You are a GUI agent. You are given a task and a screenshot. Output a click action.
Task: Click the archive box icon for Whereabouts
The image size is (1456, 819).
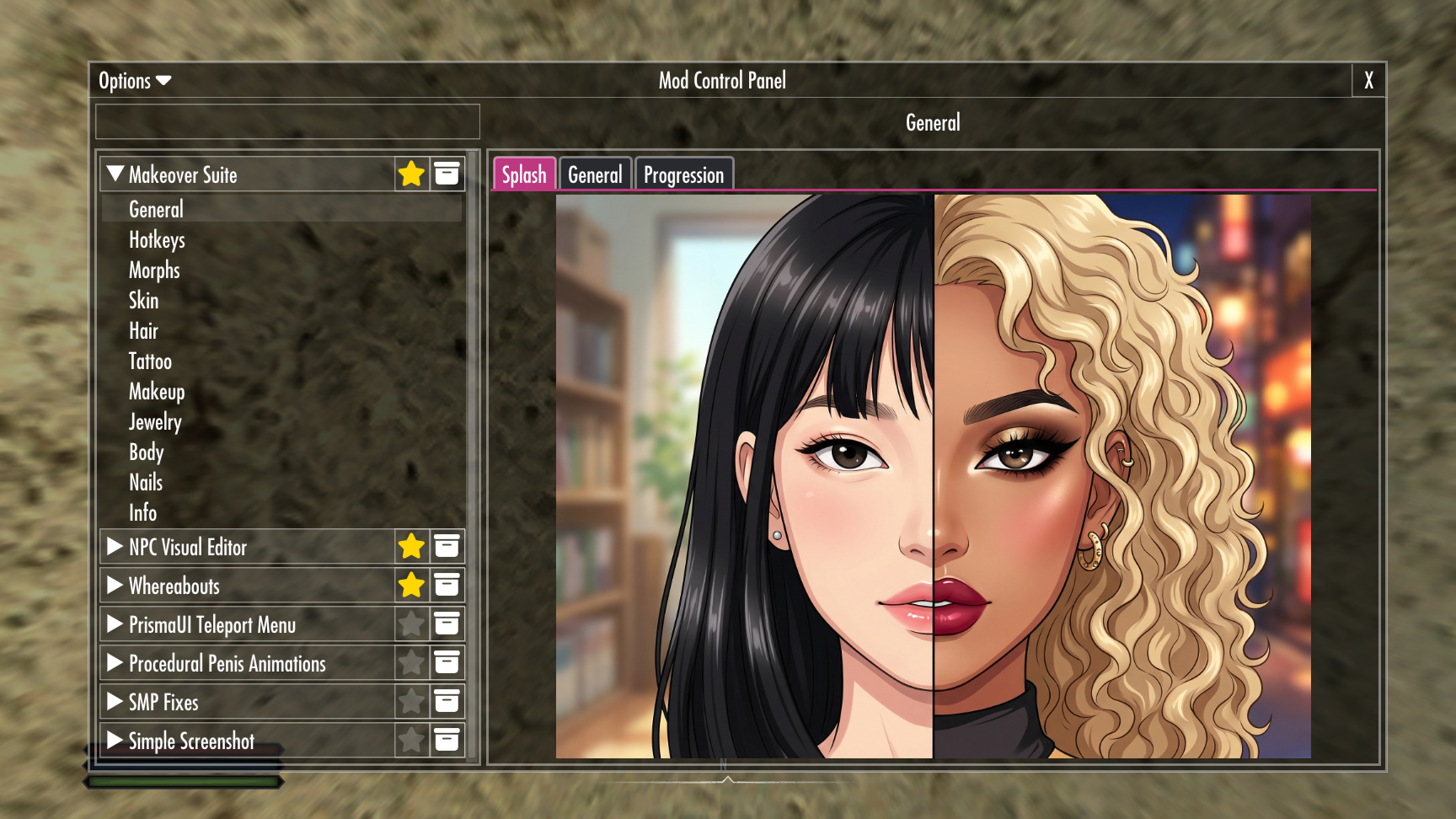tap(447, 586)
